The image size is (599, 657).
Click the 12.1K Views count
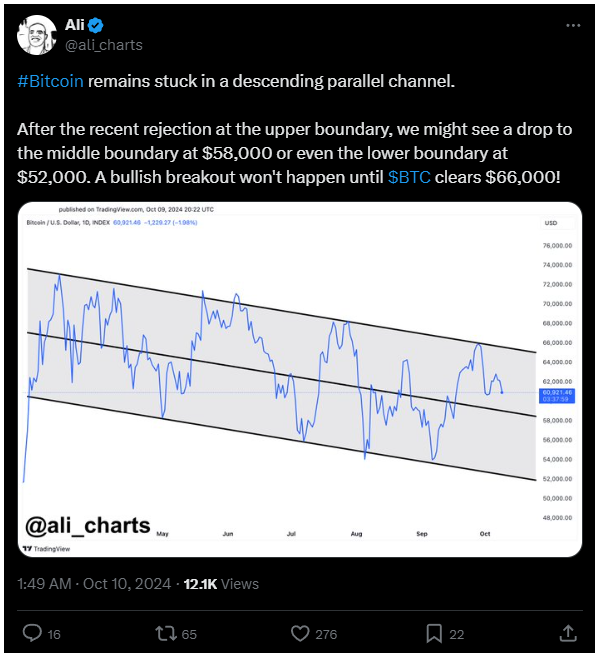click(x=221, y=584)
